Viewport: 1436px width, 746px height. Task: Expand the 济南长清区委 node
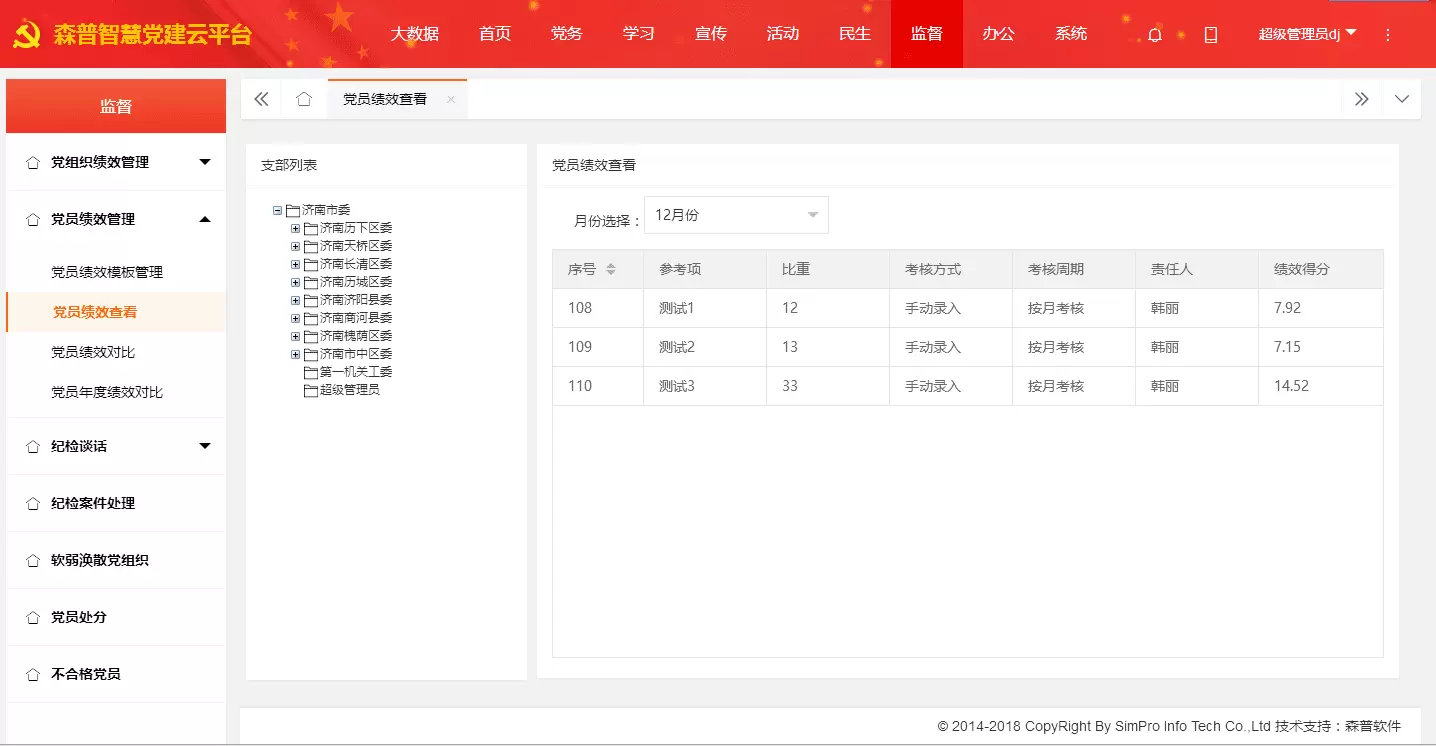click(x=295, y=265)
